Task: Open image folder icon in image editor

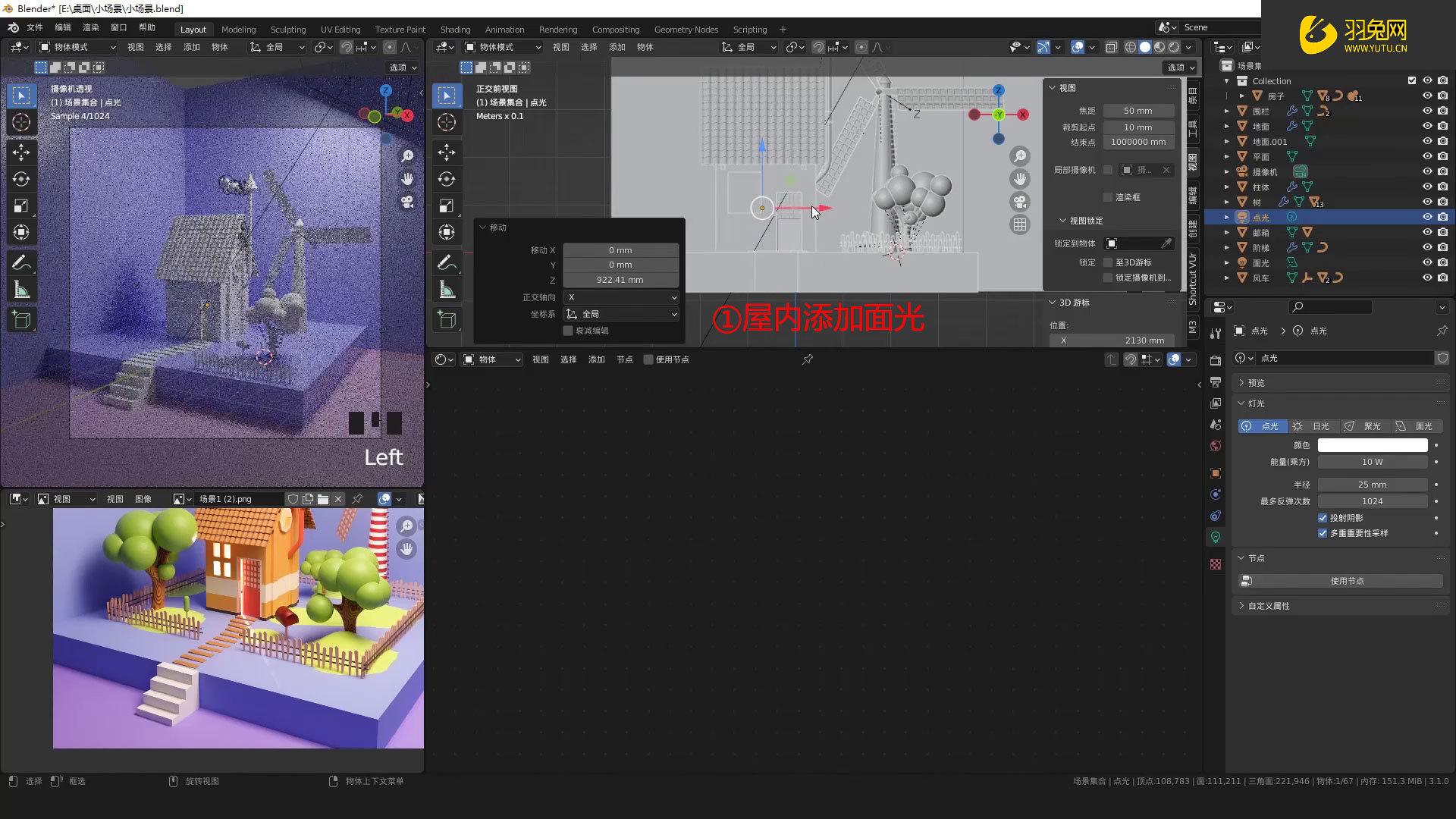Action: click(x=323, y=499)
